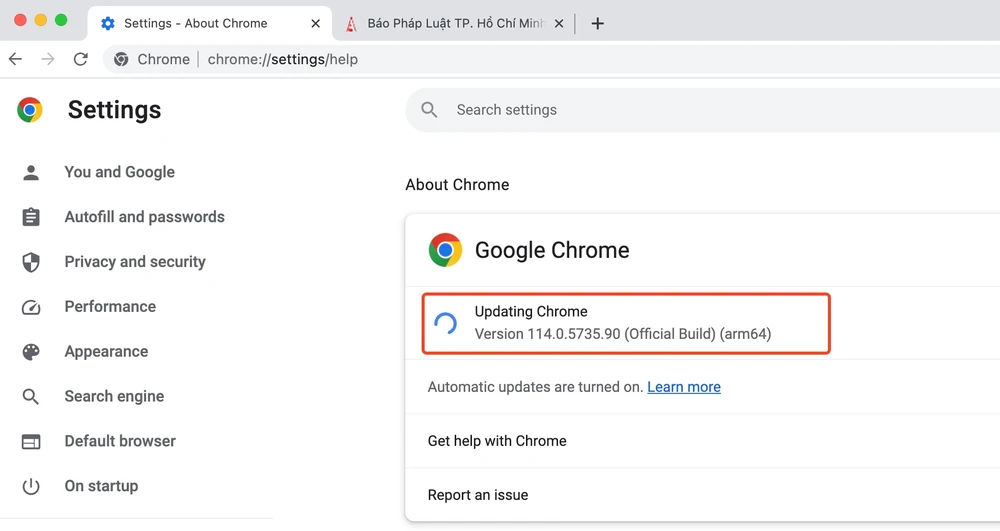Close the Settings - About Chrome tab
Image resolution: width=1000 pixels, height=531 pixels.
tap(316, 24)
